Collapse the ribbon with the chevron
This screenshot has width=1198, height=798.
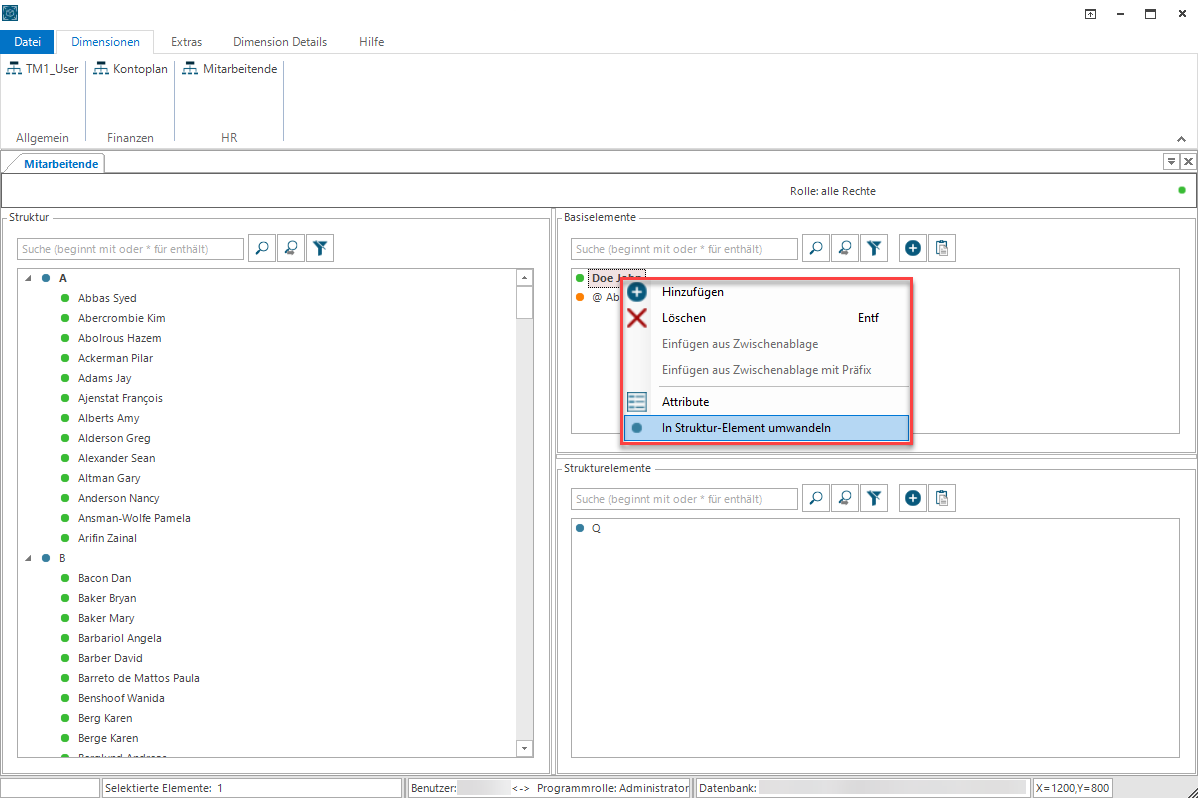[x=1181, y=139]
